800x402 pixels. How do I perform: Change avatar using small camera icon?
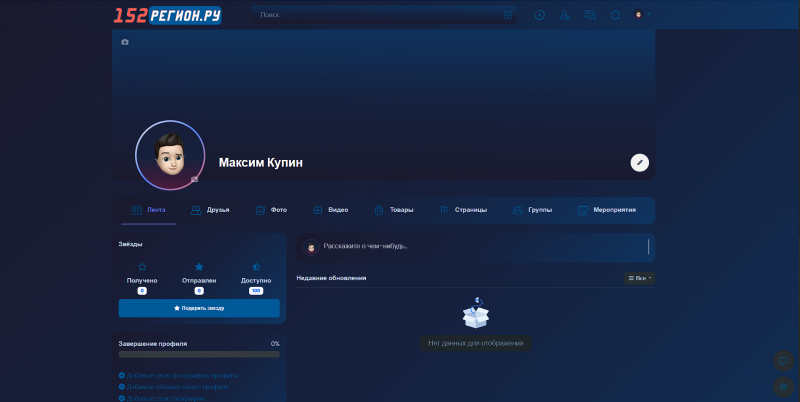194,179
